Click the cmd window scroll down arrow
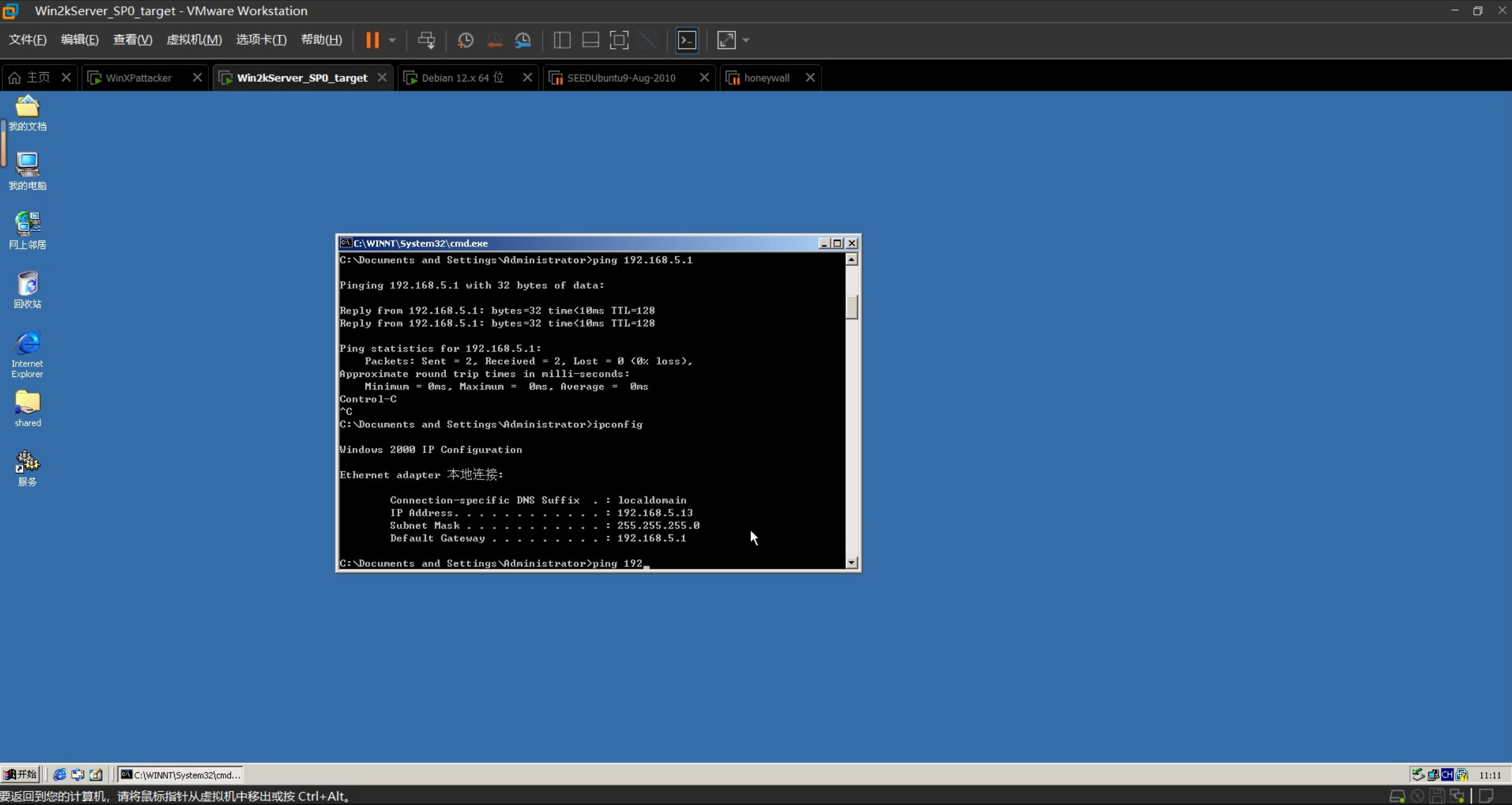1512x805 pixels. click(851, 563)
